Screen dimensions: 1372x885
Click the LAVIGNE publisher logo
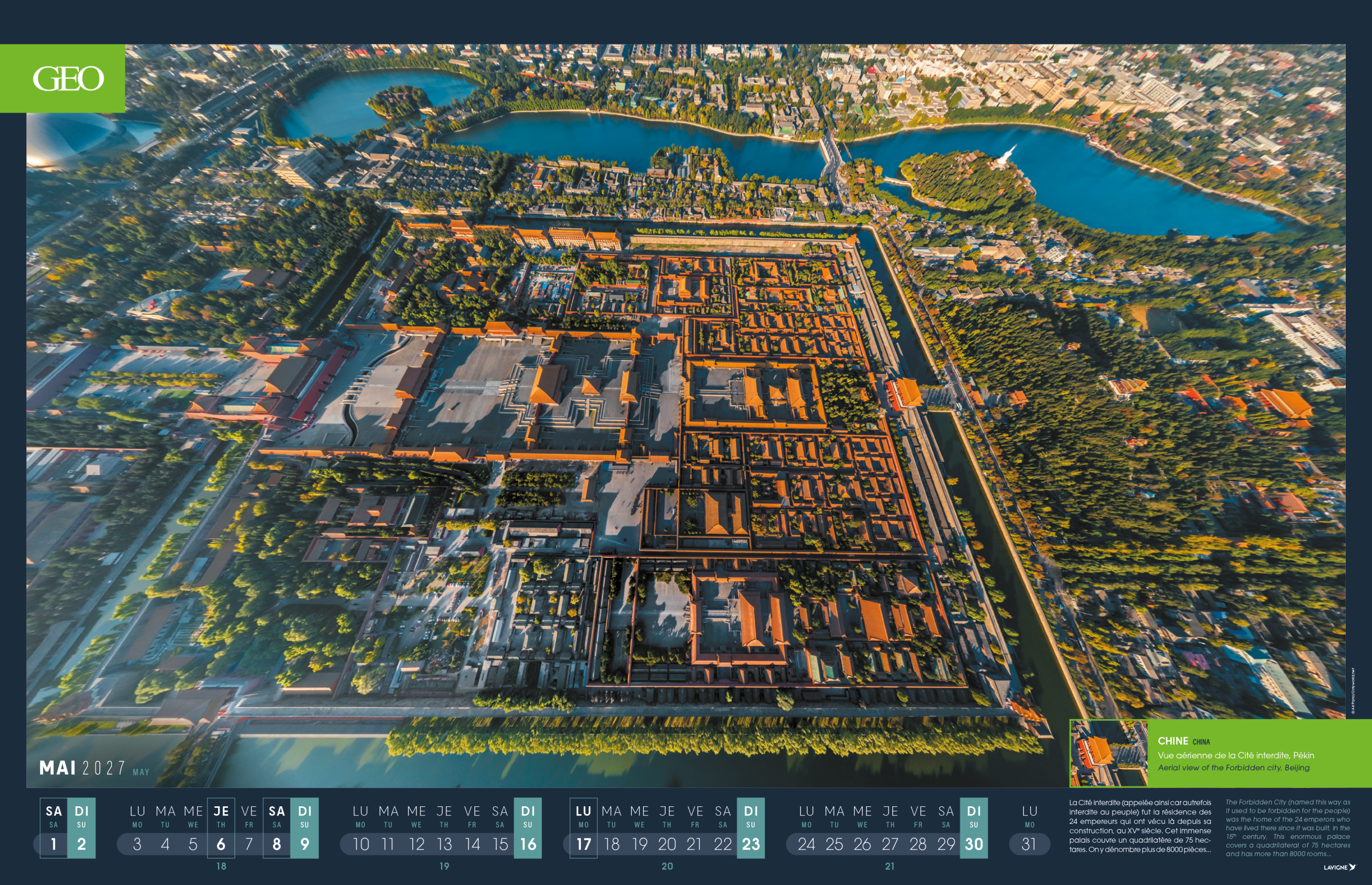1339,867
